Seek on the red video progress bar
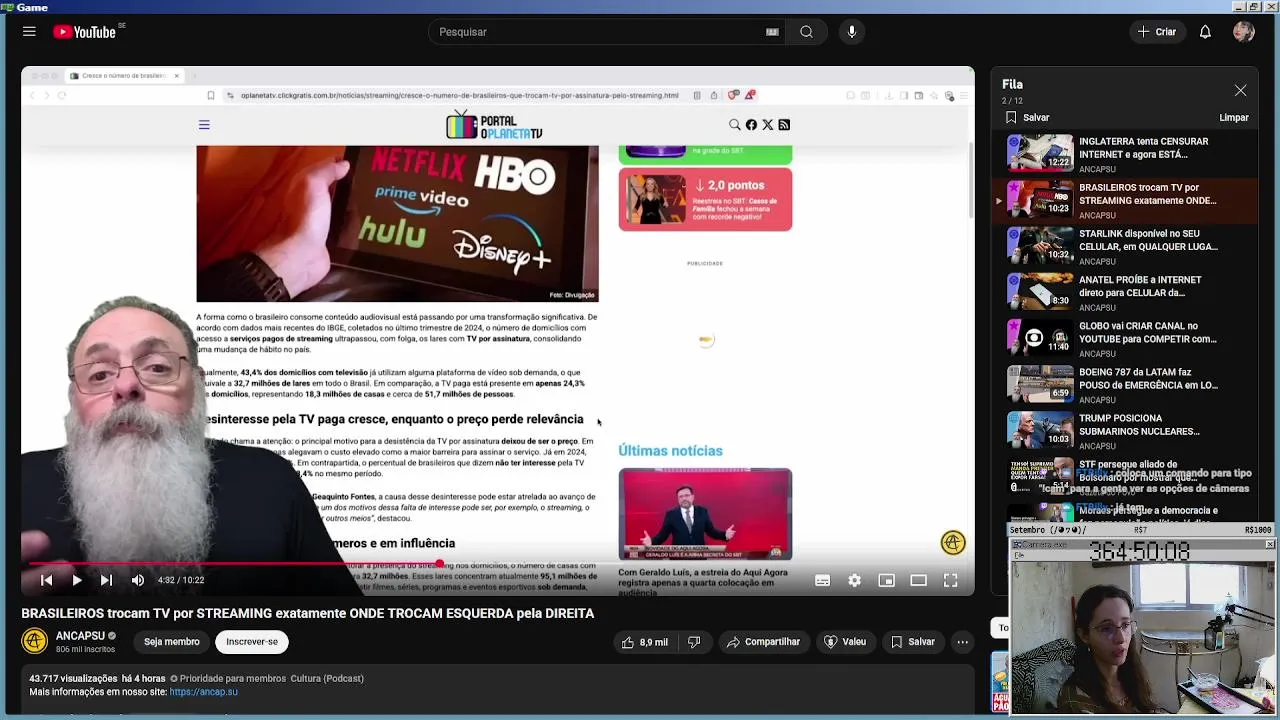 (498, 563)
